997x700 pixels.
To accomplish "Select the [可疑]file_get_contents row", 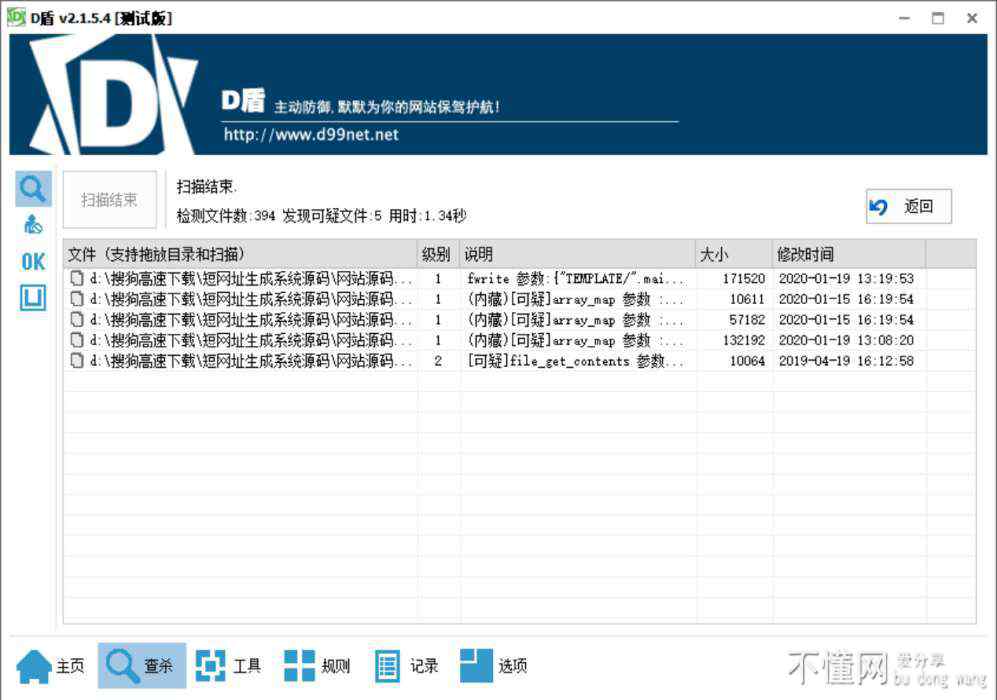I will tap(519, 360).
